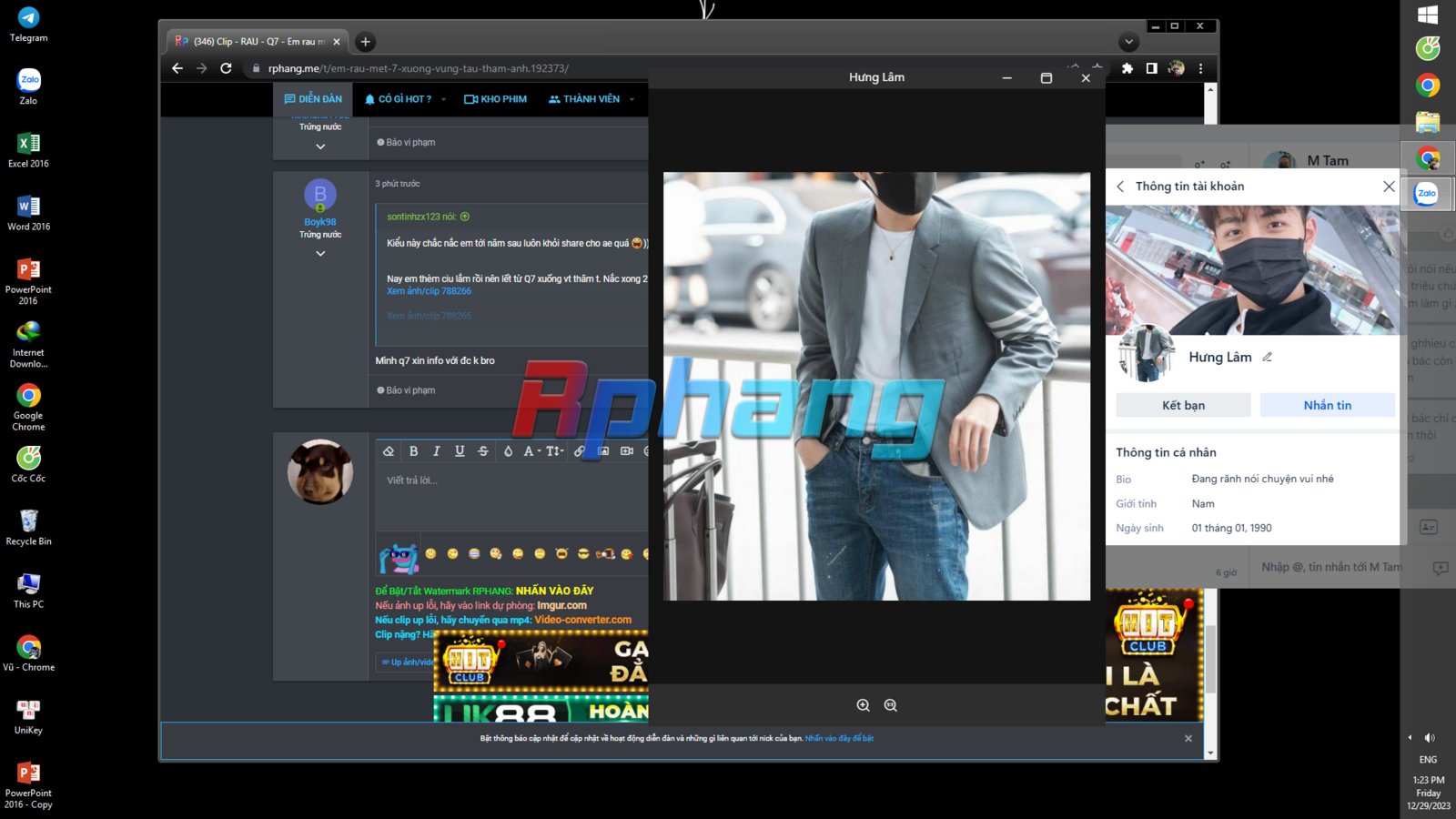The height and width of the screenshot is (819, 1456).
Task: Open the Imgur.com backup link
Action: pyautogui.click(x=562, y=605)
